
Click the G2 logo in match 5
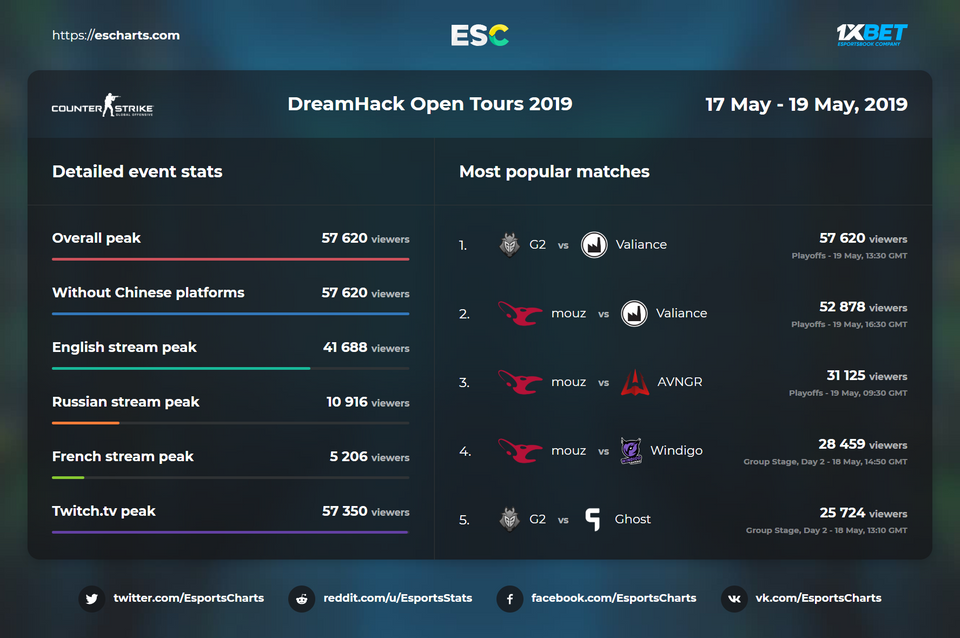coord(509,519)
